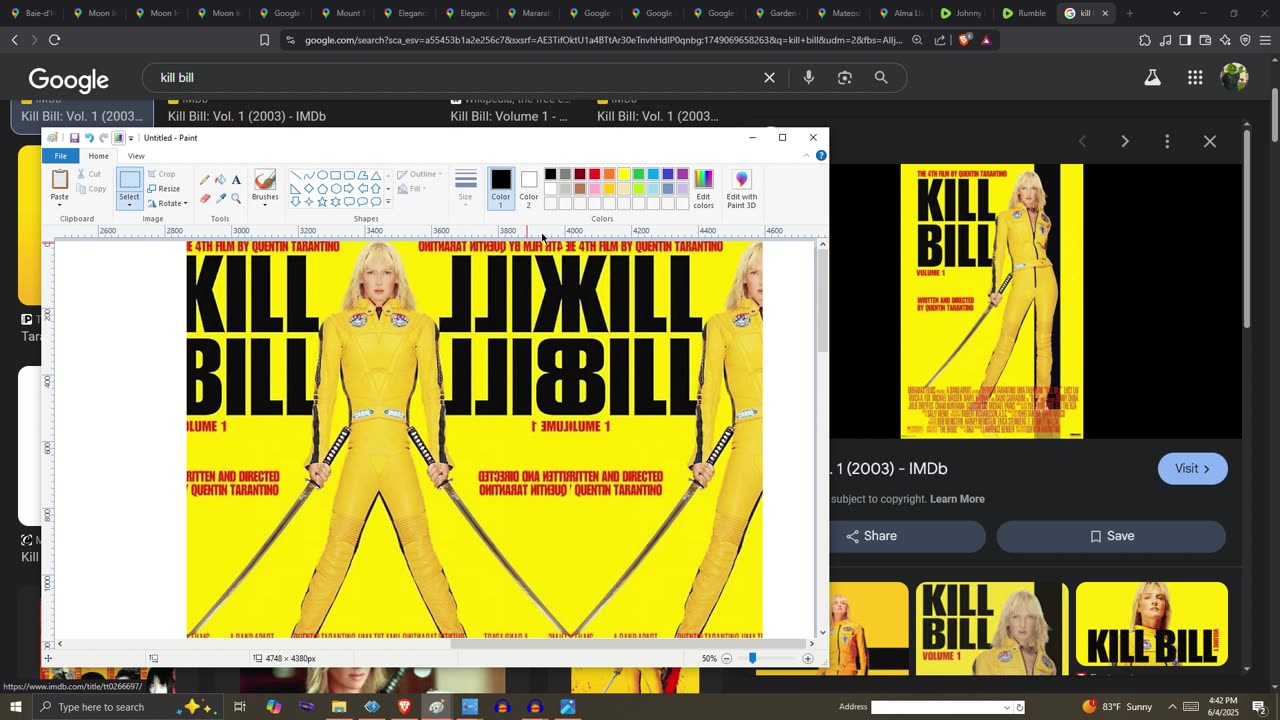
Task: Open File Explorer from the taskbar
Action: point(339,707)
